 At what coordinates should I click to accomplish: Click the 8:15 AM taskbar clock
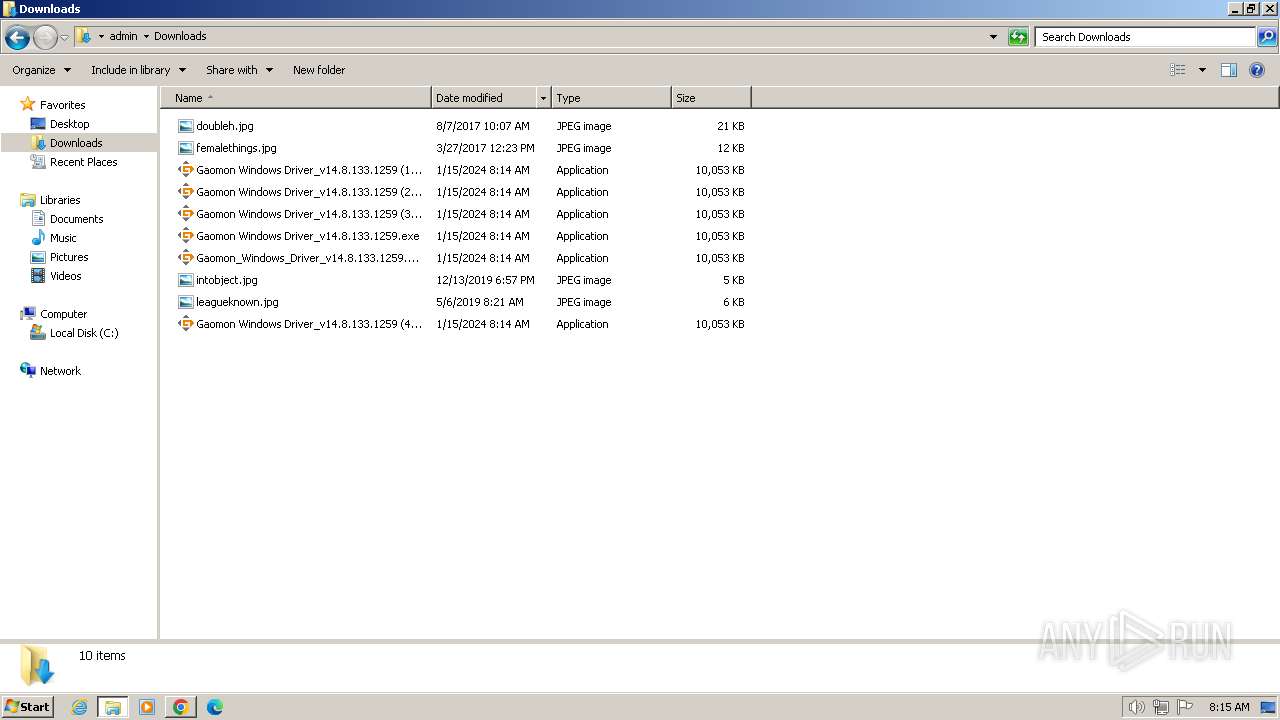pyautogui.click(x=1229, y=707)
